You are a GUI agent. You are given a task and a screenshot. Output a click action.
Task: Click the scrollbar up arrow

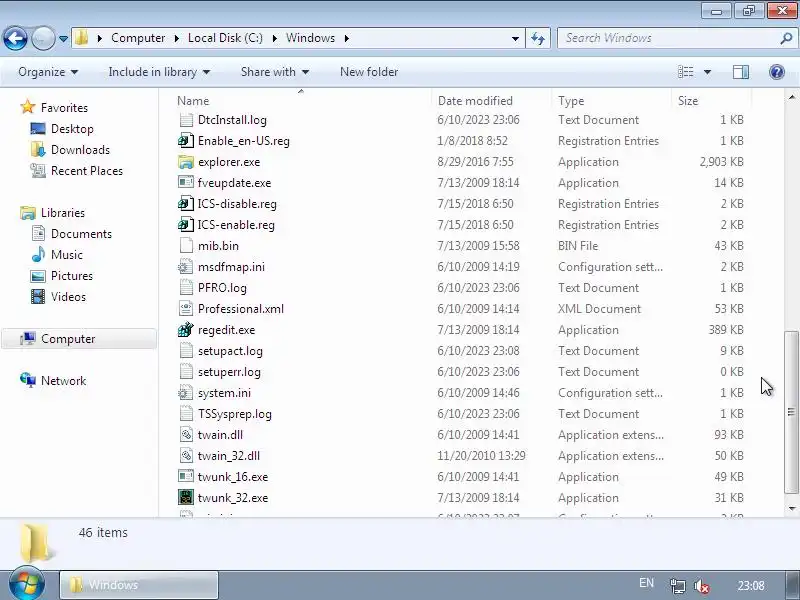[791, 97]
